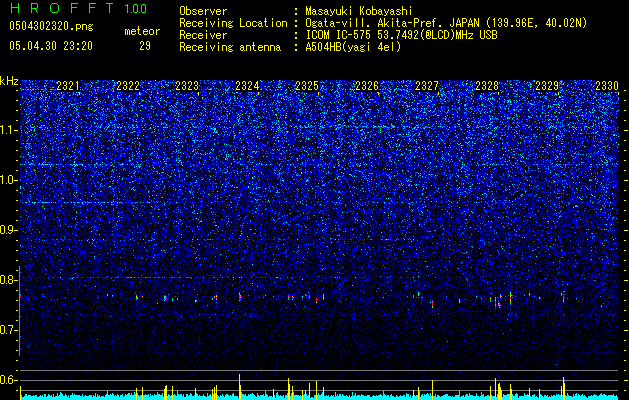The image size is (629, 400).
Task: Click the 2326 time marker
Action: 367,86
